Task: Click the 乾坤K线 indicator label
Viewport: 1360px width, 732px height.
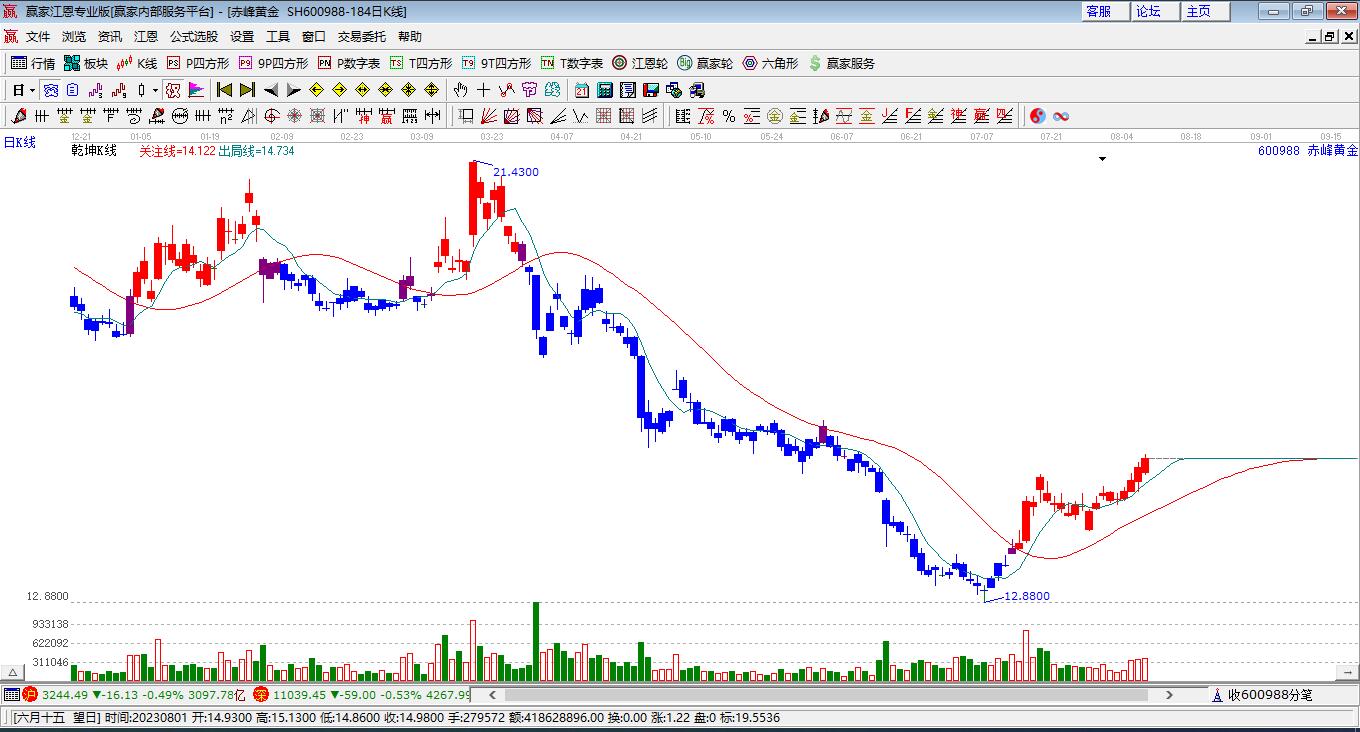Action: (x=94, y=150)
